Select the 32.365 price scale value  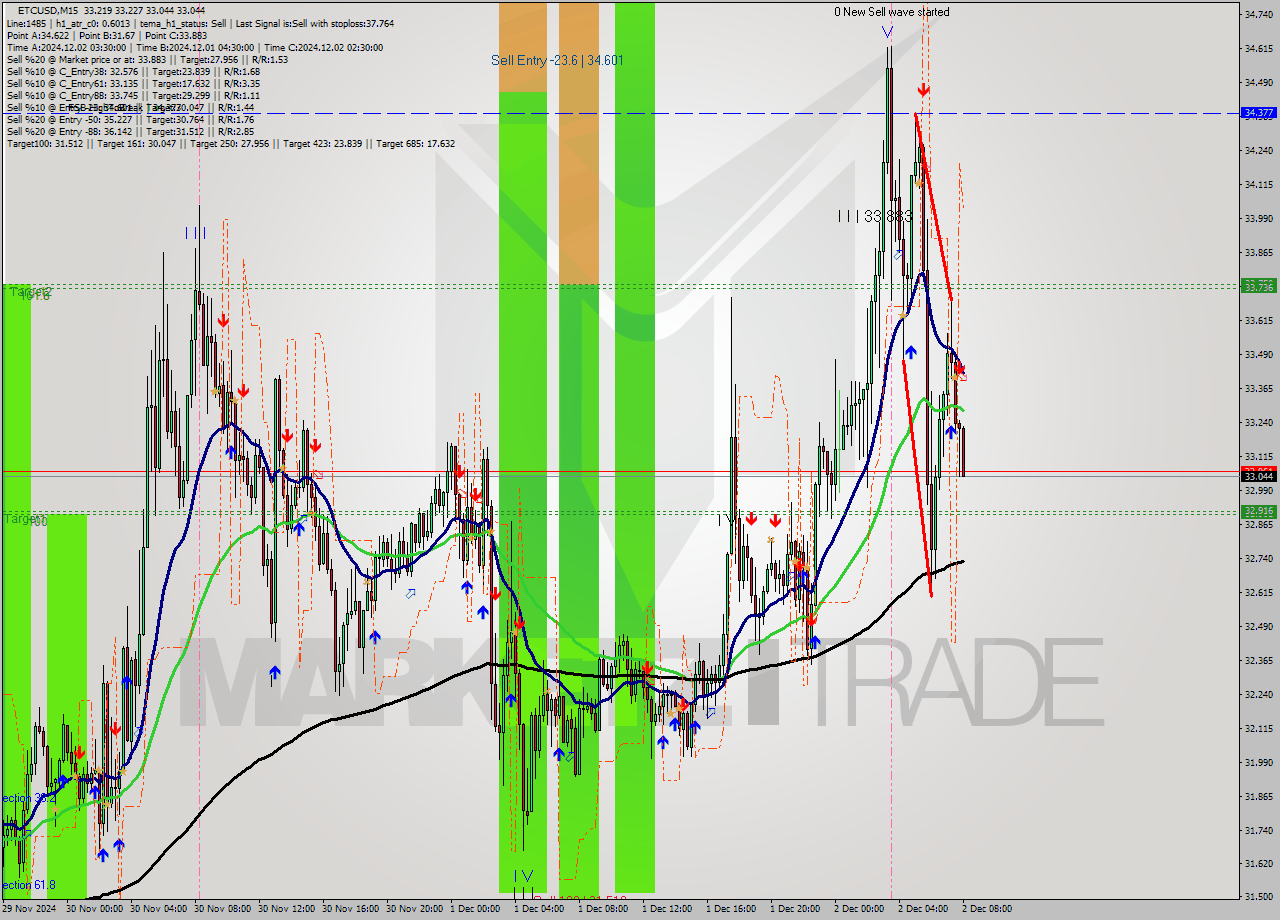(1258, 660)
